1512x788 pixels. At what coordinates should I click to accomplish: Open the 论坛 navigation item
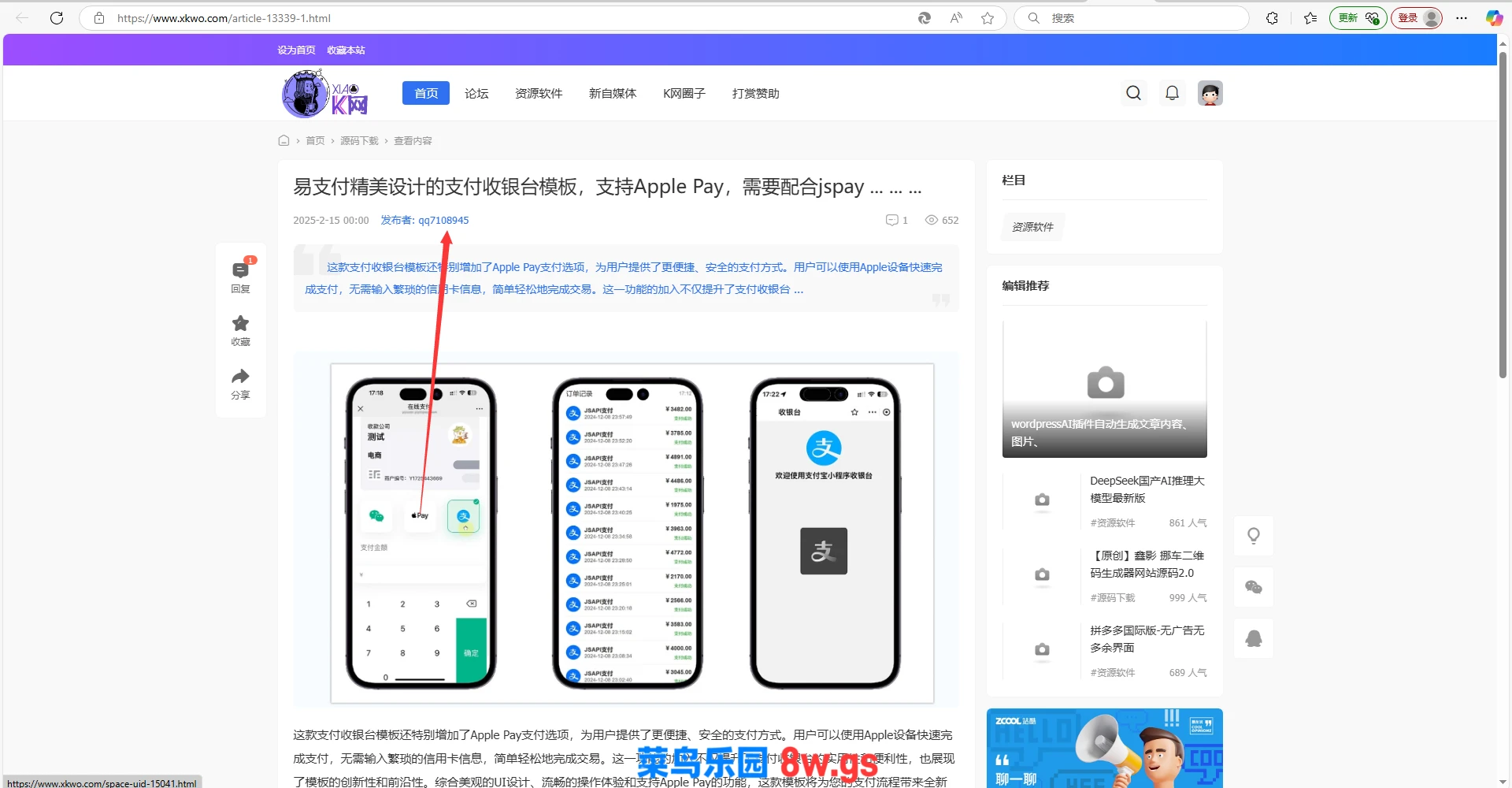tap(476, 93)
